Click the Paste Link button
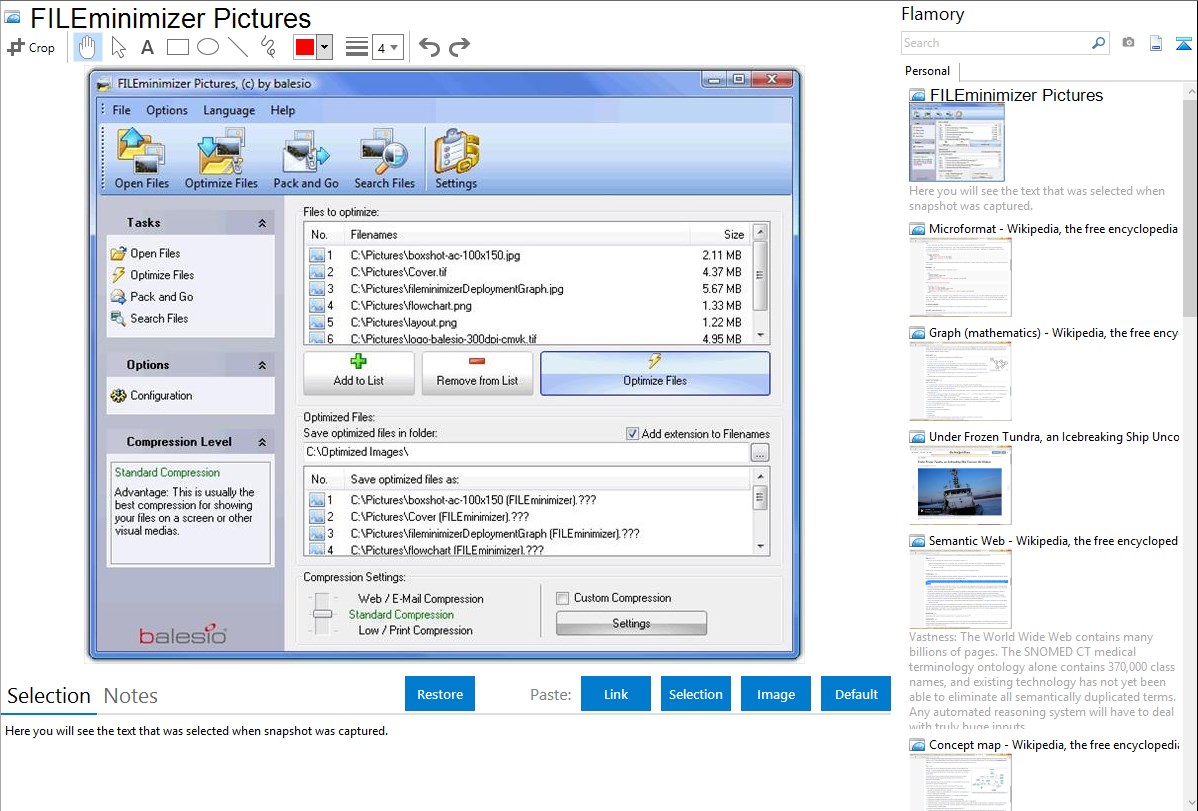The width and height of the screenshot is (1198, 811). coord(616,694)
